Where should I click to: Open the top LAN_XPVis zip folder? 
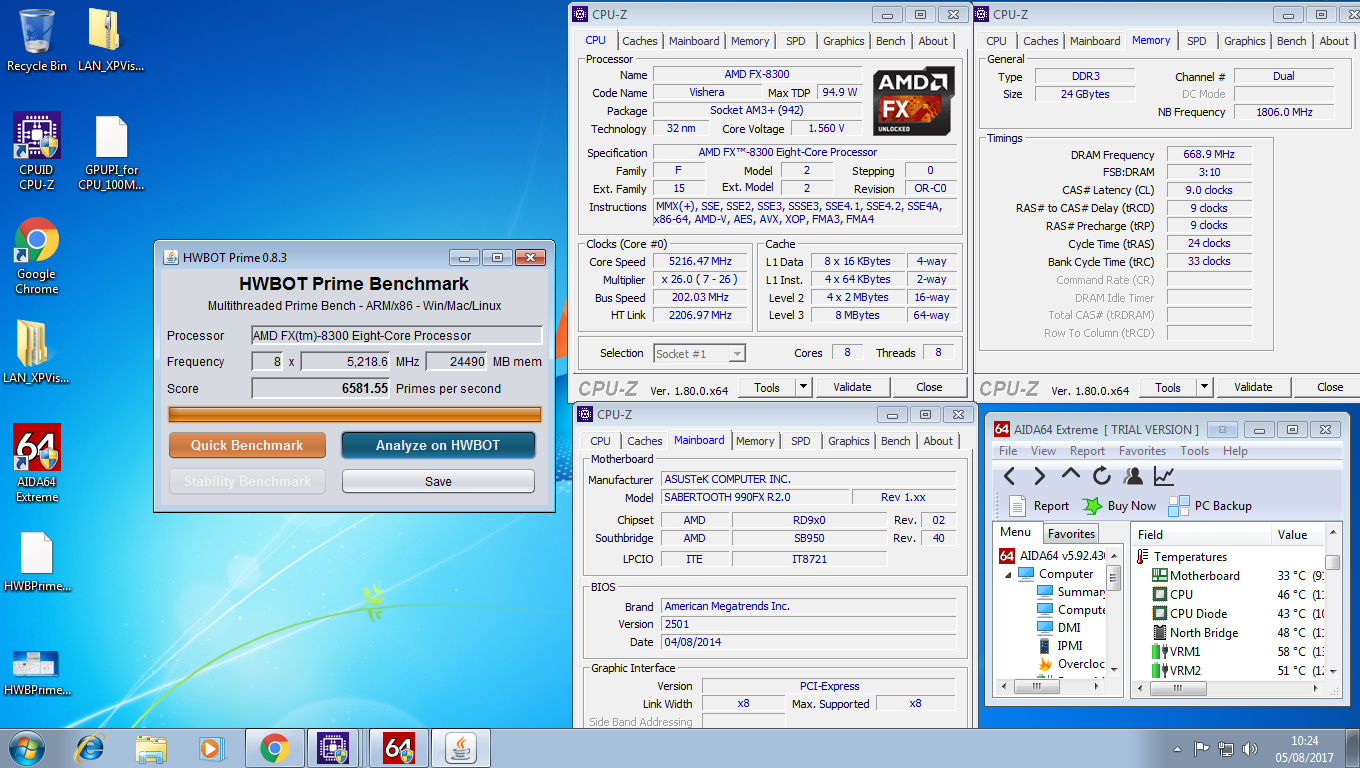111,40
